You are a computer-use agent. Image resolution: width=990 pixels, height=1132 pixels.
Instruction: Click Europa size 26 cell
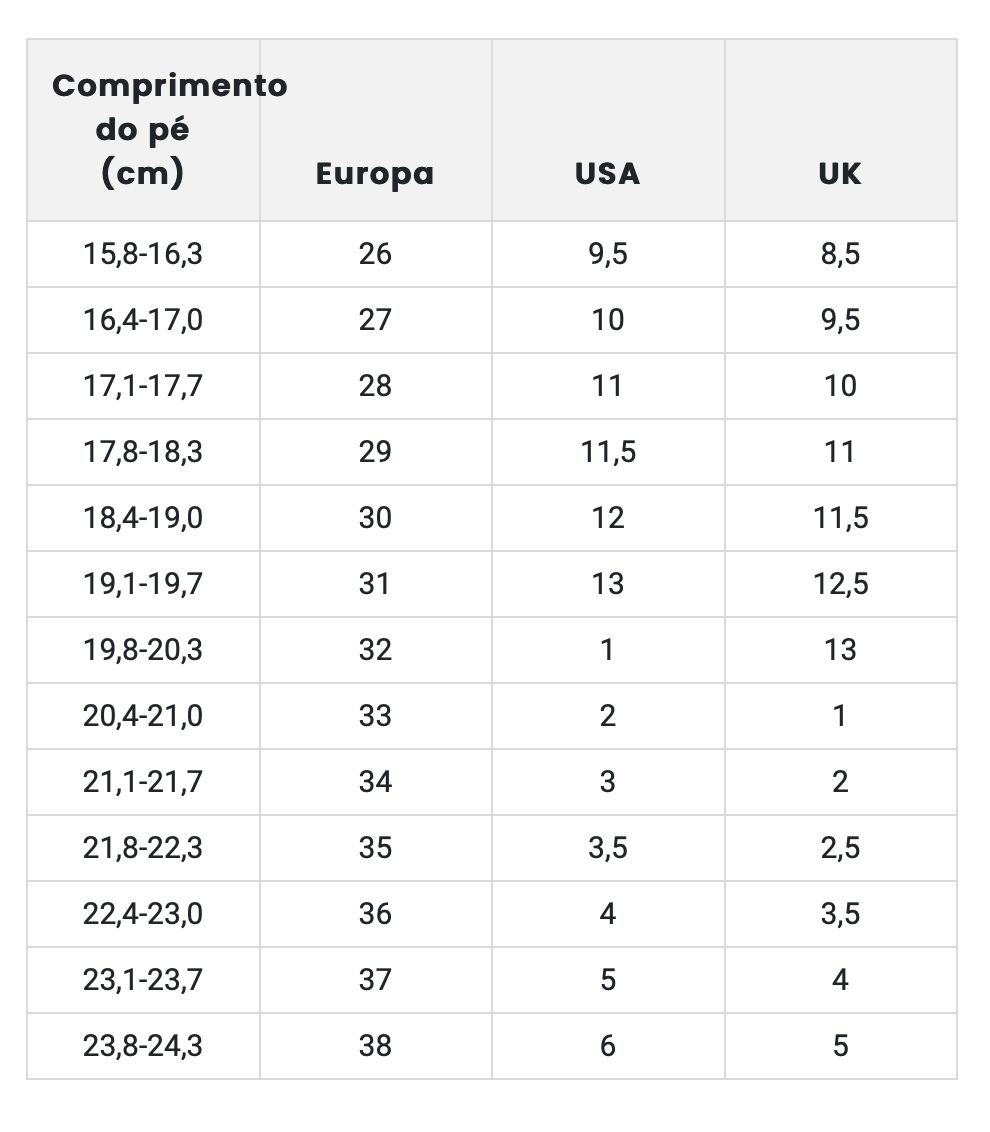(375, 254)
